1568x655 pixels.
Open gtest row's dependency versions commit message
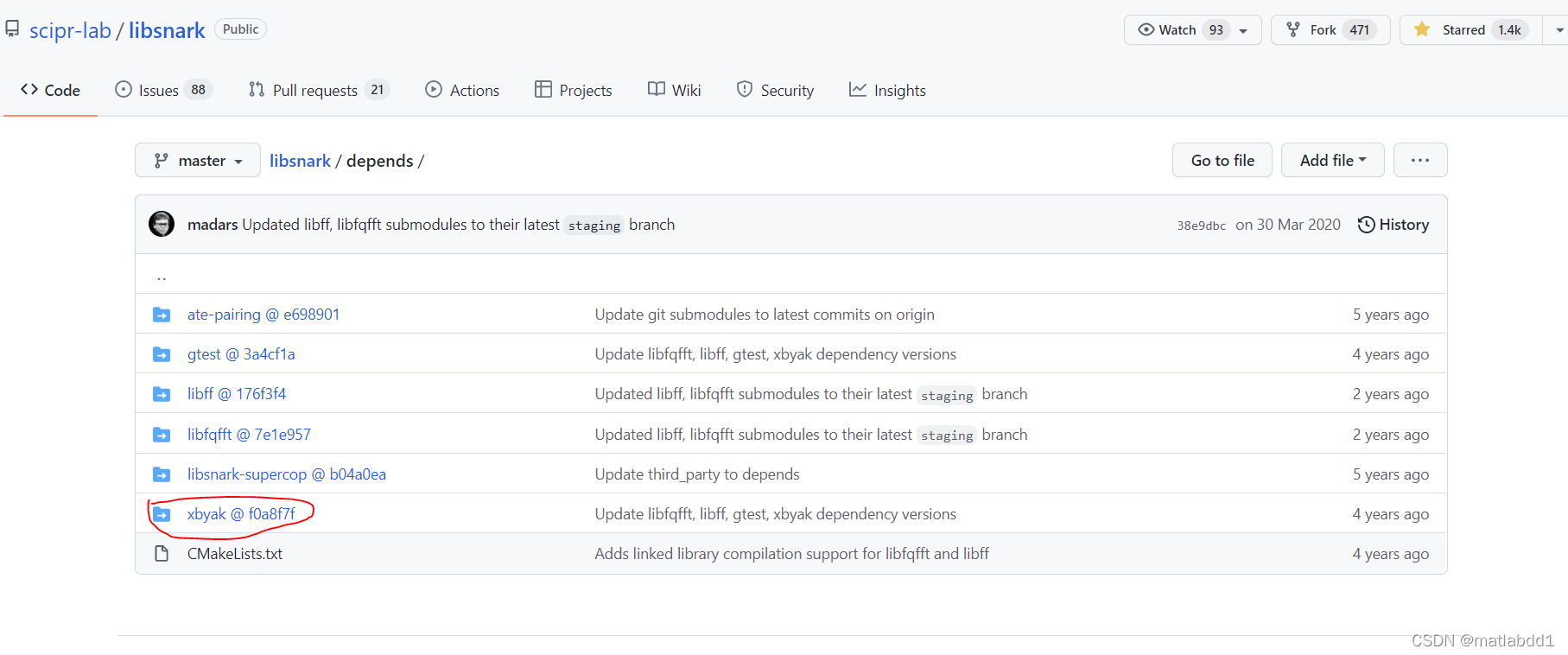pos(776,354)
